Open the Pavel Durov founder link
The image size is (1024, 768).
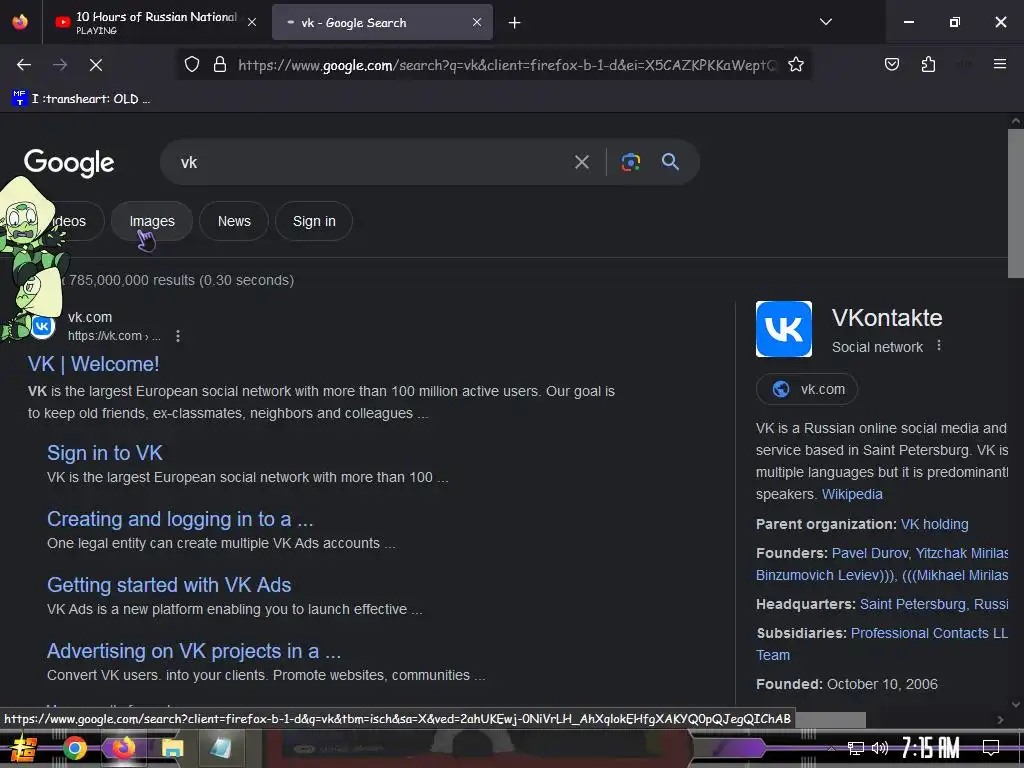870,553
